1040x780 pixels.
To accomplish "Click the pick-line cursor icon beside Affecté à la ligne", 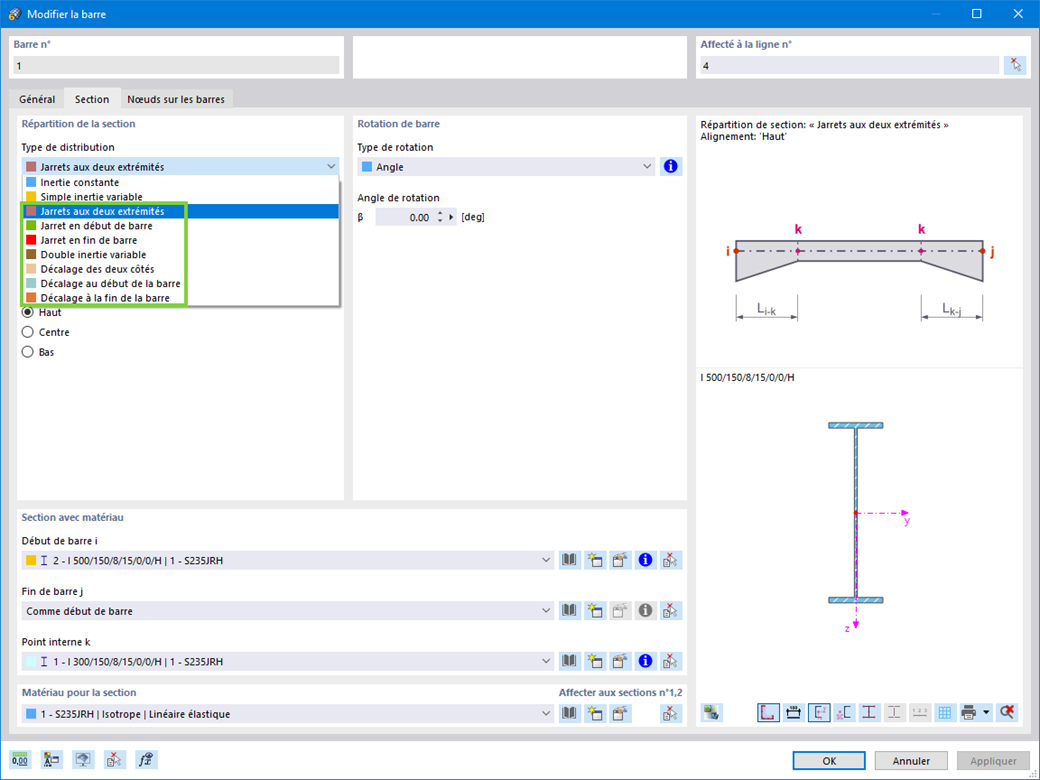I will click(1015, 65).
